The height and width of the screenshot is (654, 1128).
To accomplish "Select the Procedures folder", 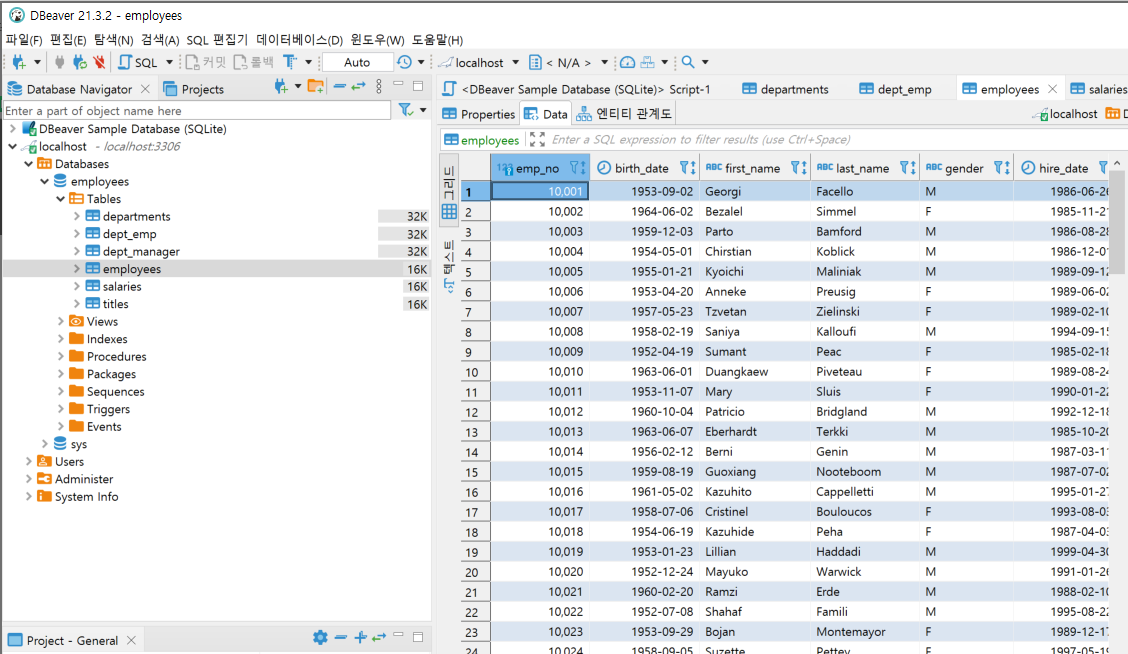I will (116, 356).
